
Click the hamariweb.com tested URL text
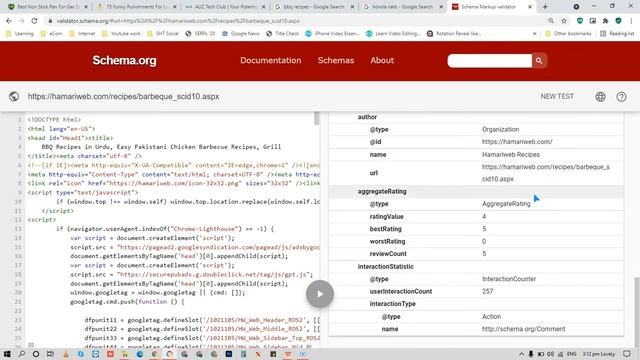tap(123, 96)
